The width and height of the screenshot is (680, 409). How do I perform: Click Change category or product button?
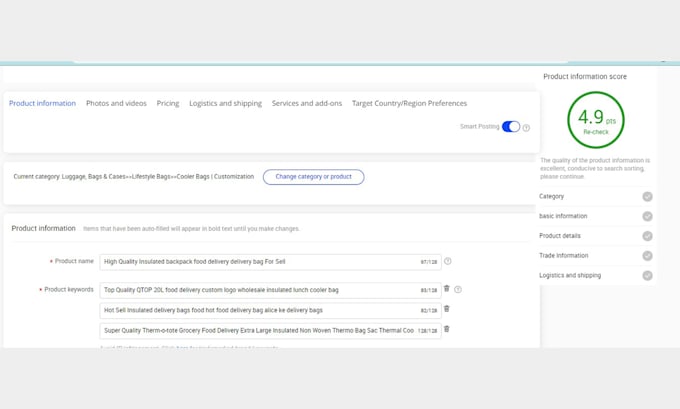click(314, 177)
